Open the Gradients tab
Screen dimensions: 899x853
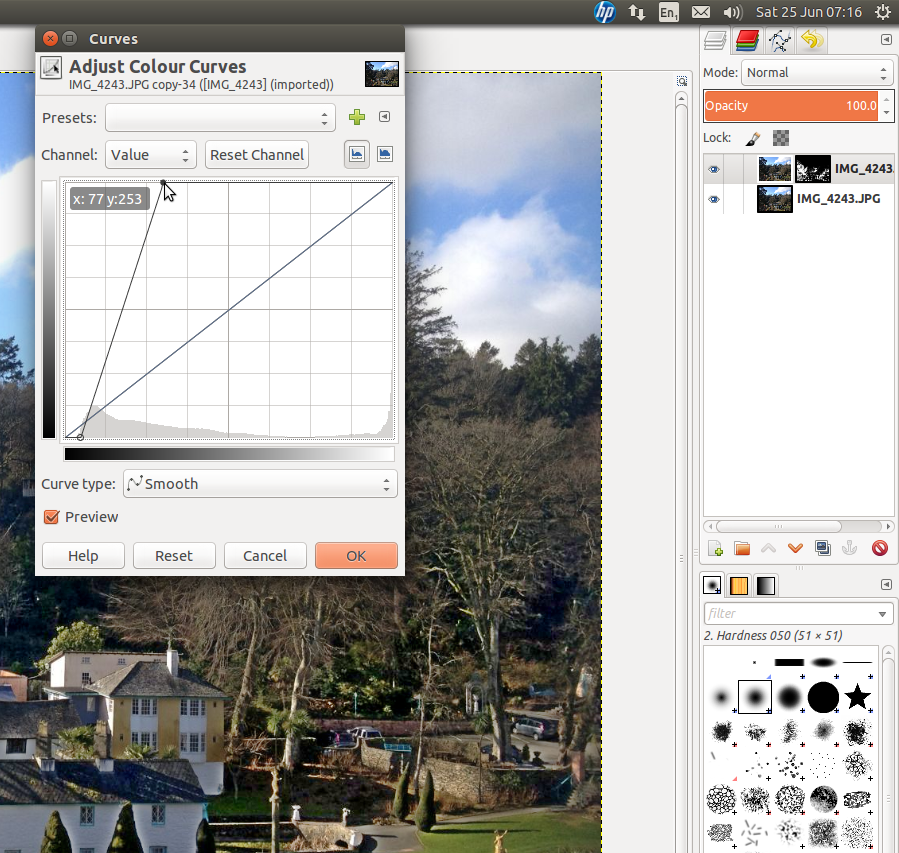[766, 585]
